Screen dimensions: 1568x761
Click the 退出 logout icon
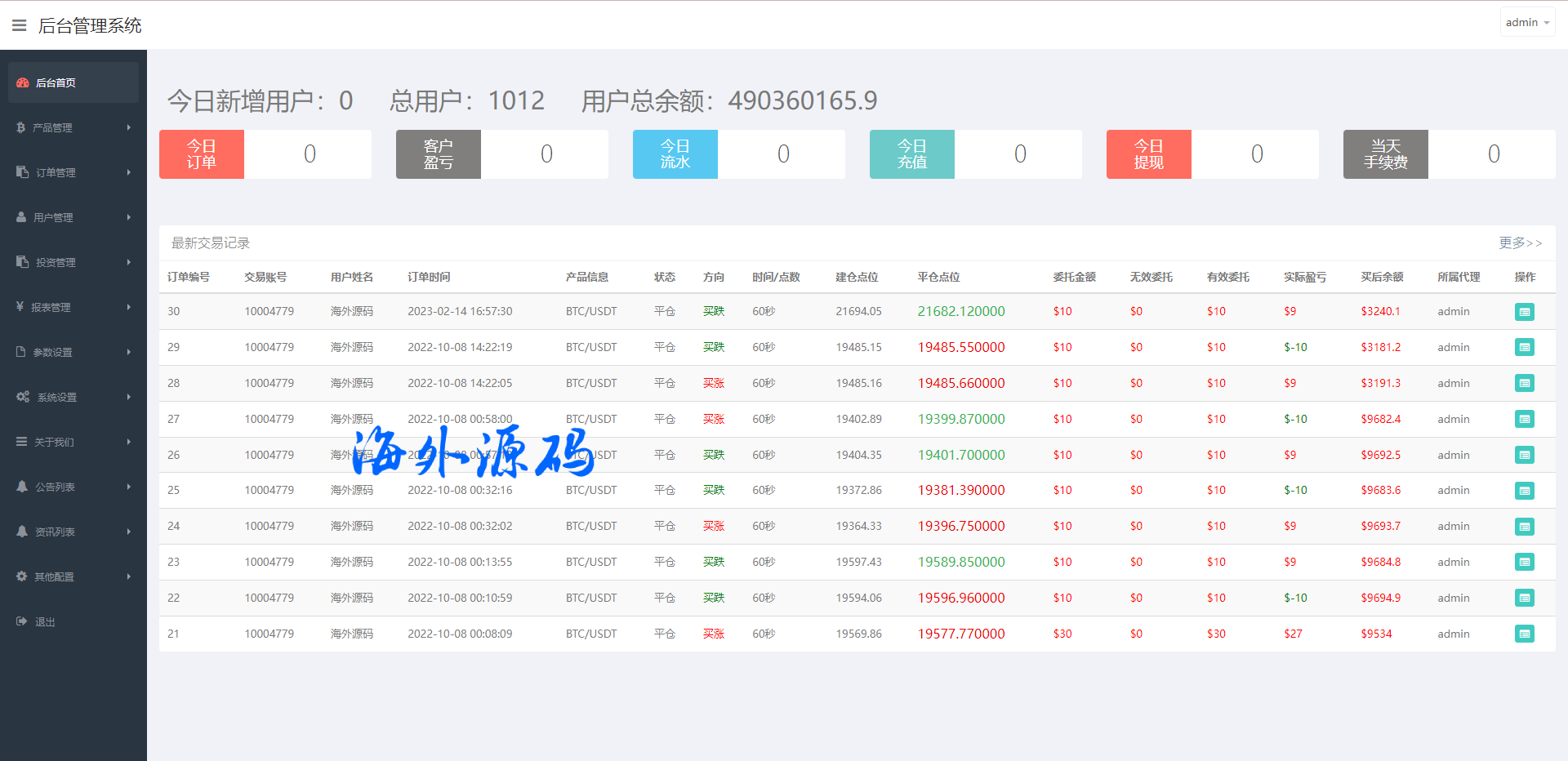[x=22, y=621]
